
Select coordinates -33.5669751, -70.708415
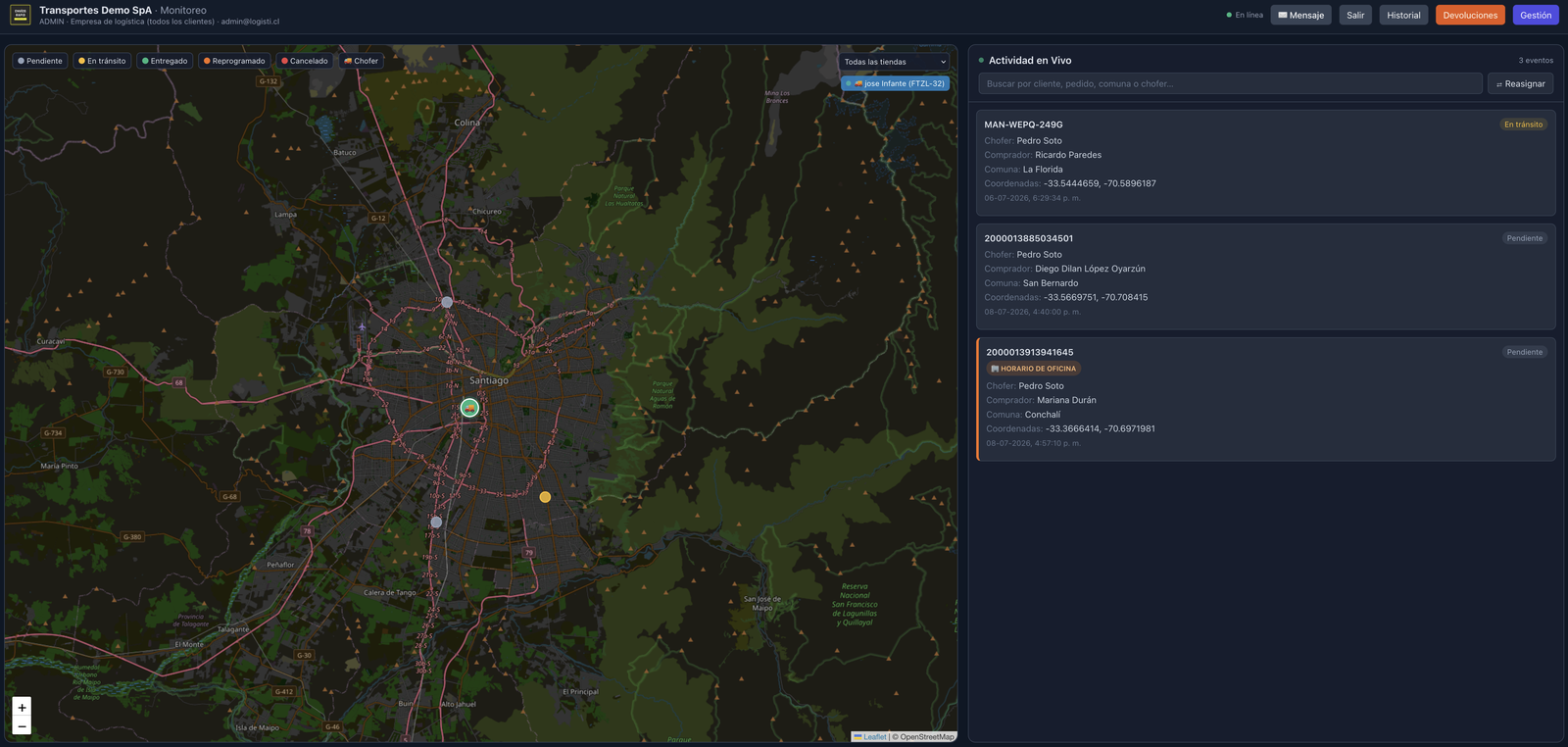click(1096, 297)
